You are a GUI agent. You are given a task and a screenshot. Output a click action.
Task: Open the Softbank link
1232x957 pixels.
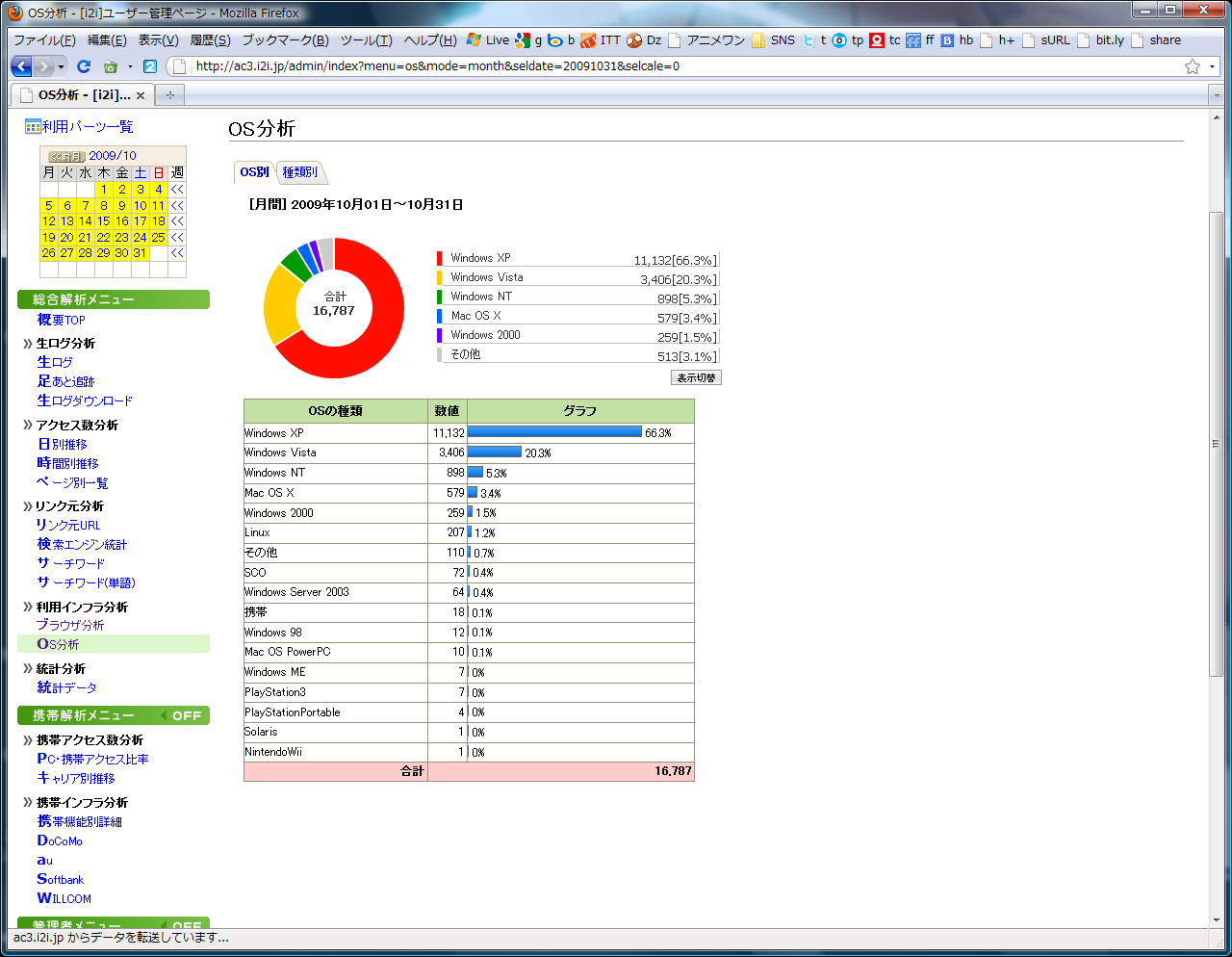[x=61, y=879]
